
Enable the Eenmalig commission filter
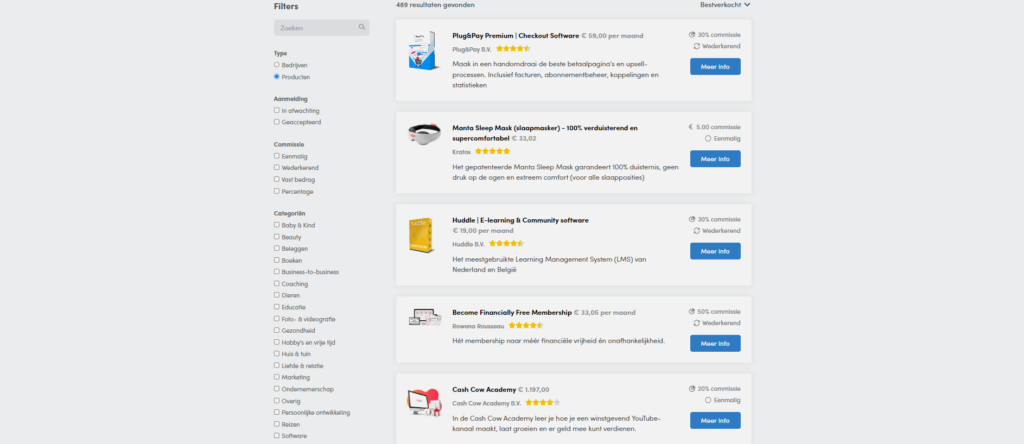[x=277, y=156]
